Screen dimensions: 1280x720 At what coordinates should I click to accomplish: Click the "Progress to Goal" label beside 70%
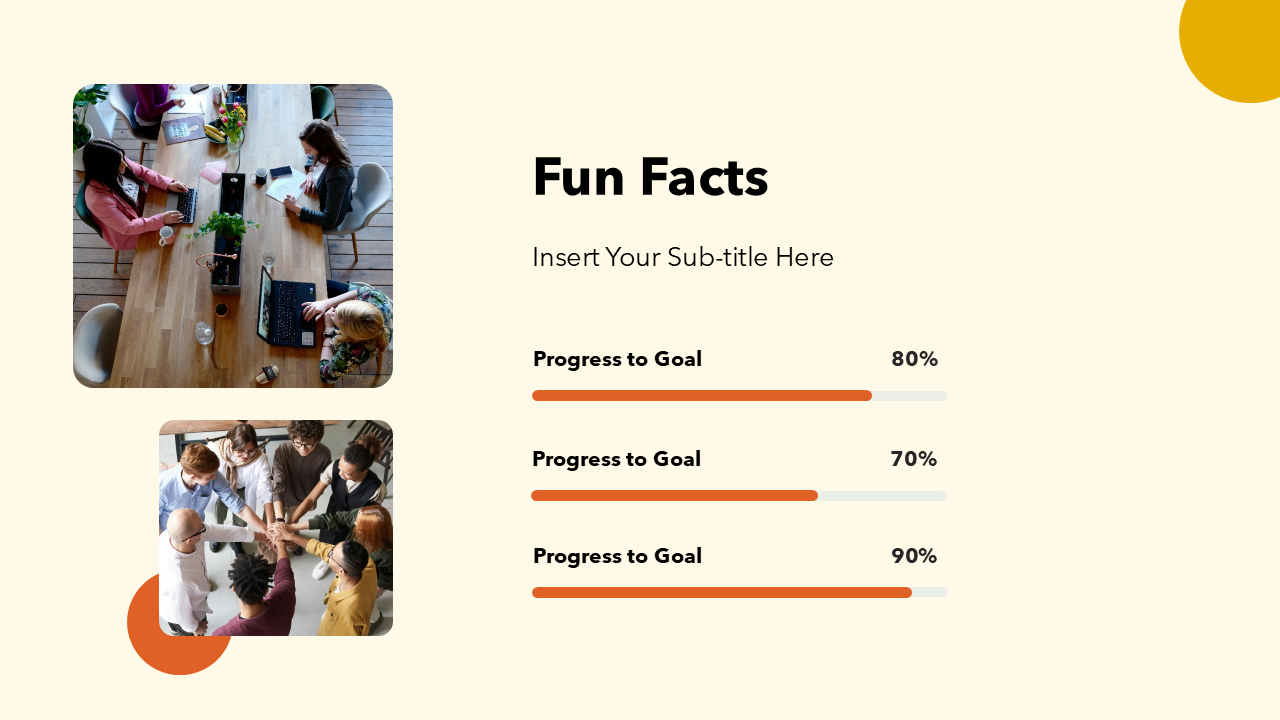click(x=616, y=459)
